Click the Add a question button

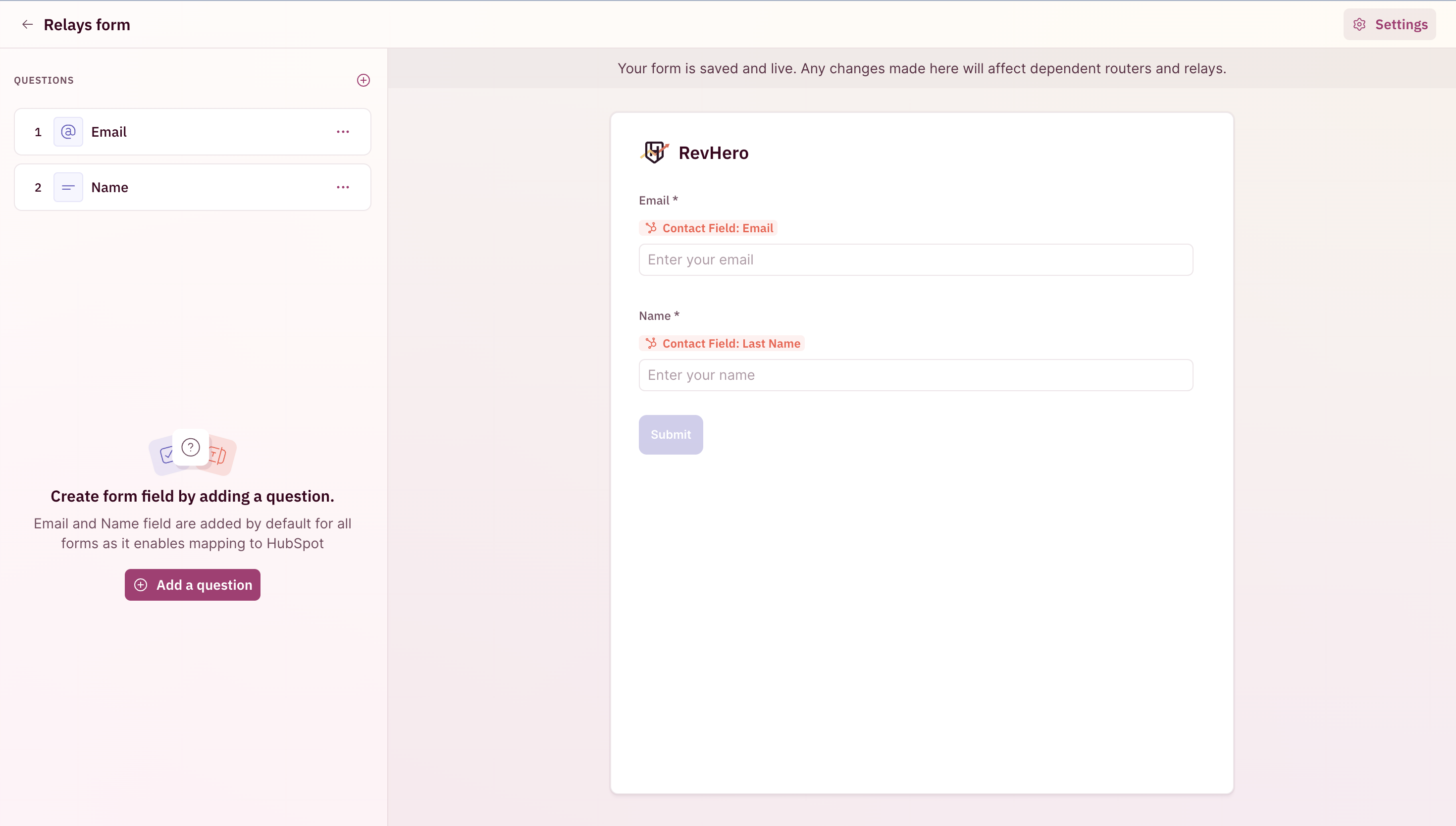(x=192, y=584)
